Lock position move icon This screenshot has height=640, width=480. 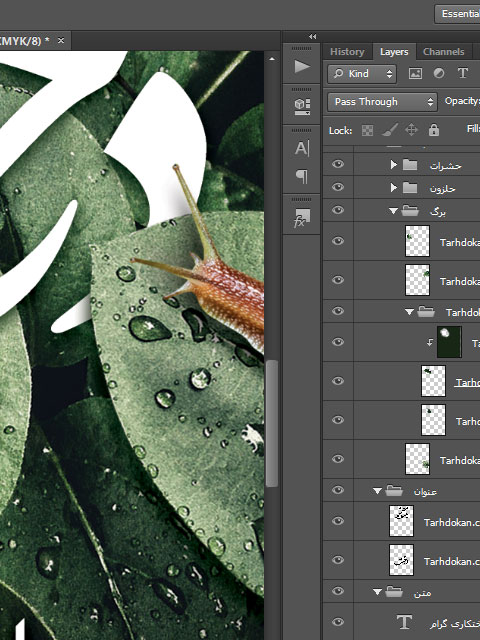pyautogui.click(x=411, y=130)
